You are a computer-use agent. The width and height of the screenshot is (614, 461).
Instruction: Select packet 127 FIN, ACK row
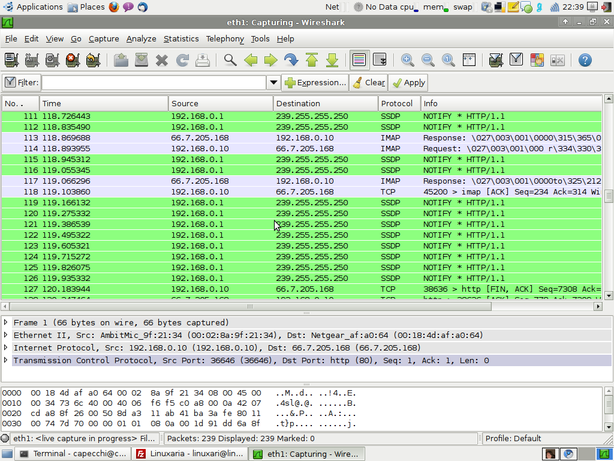click(302, 289)
